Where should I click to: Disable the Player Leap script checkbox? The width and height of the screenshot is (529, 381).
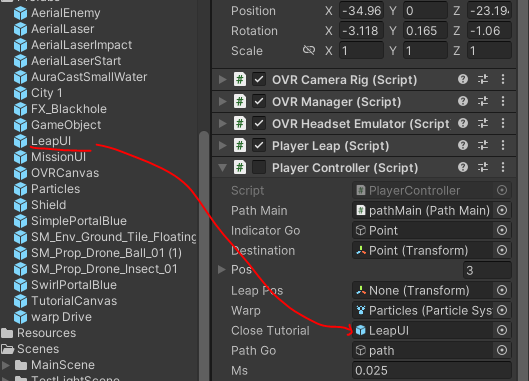259,145
